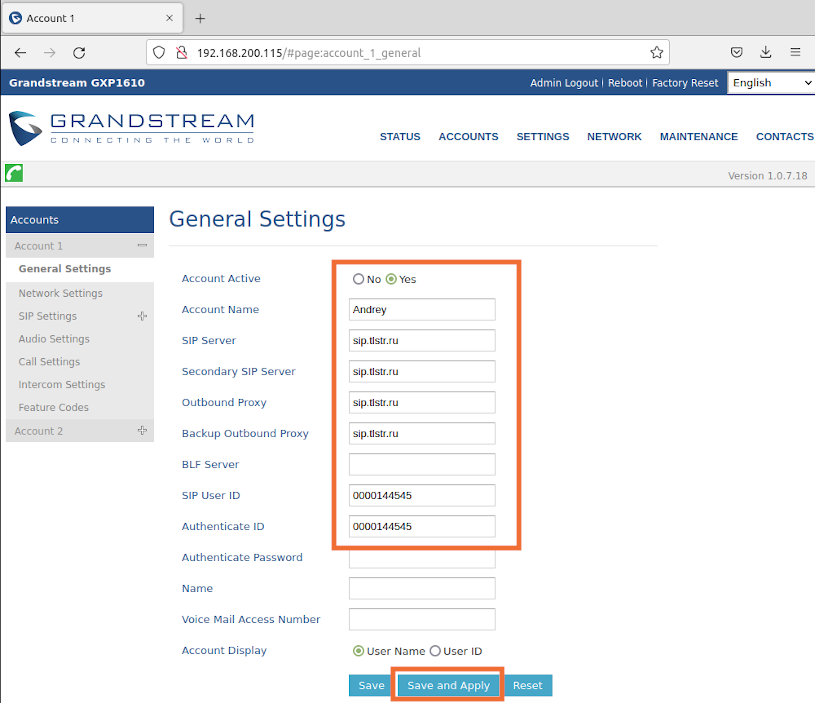The image size is (815, 703).
Task: Open the Pocket save icon
Action: tap(737, 52)
